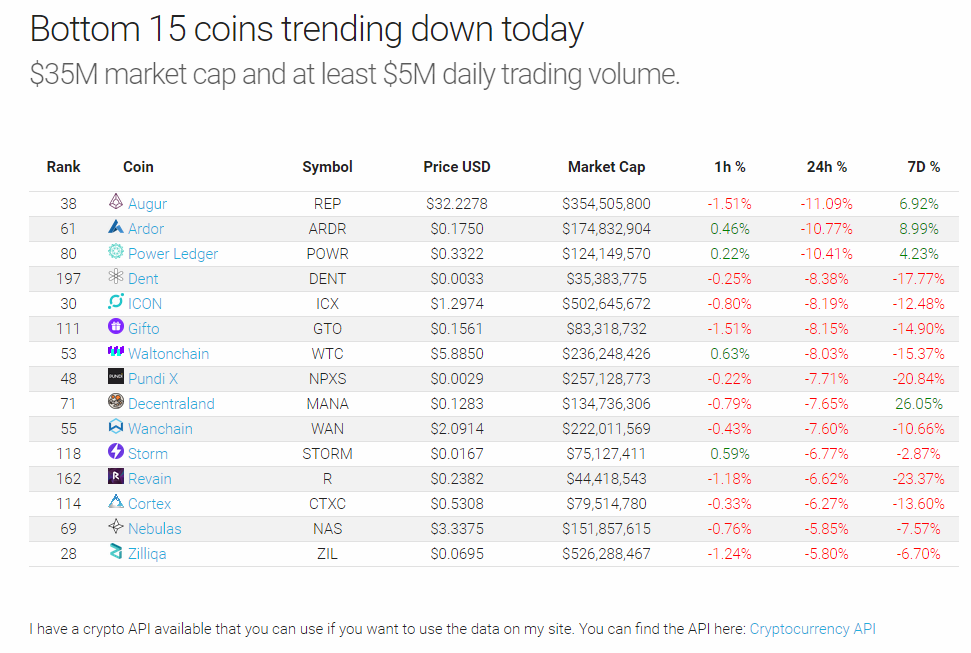Click the Waltonchain logo icon
This screenshot has width=971, height=653.
tap(115, 353)
